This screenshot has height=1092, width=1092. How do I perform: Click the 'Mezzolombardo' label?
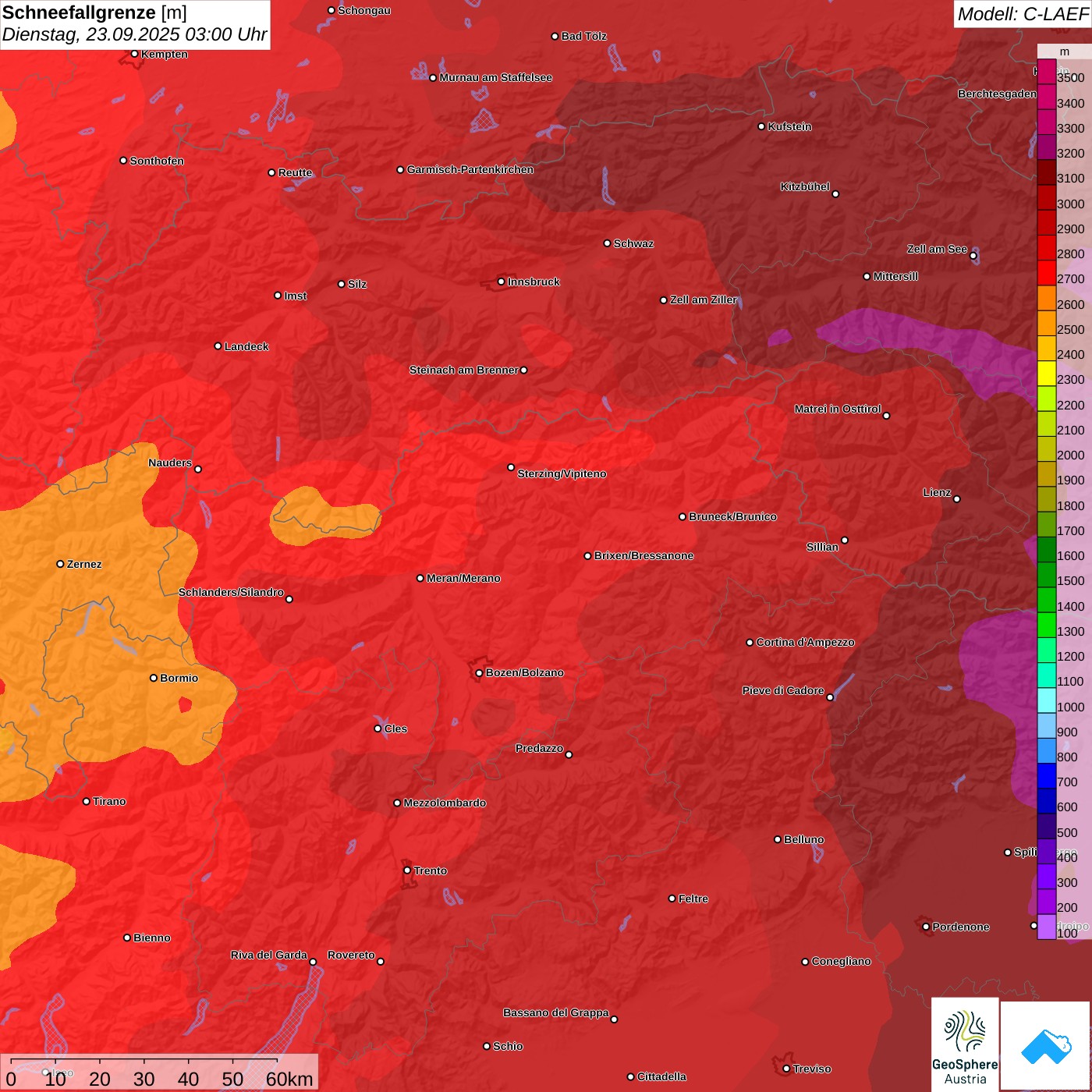[445, 803]
